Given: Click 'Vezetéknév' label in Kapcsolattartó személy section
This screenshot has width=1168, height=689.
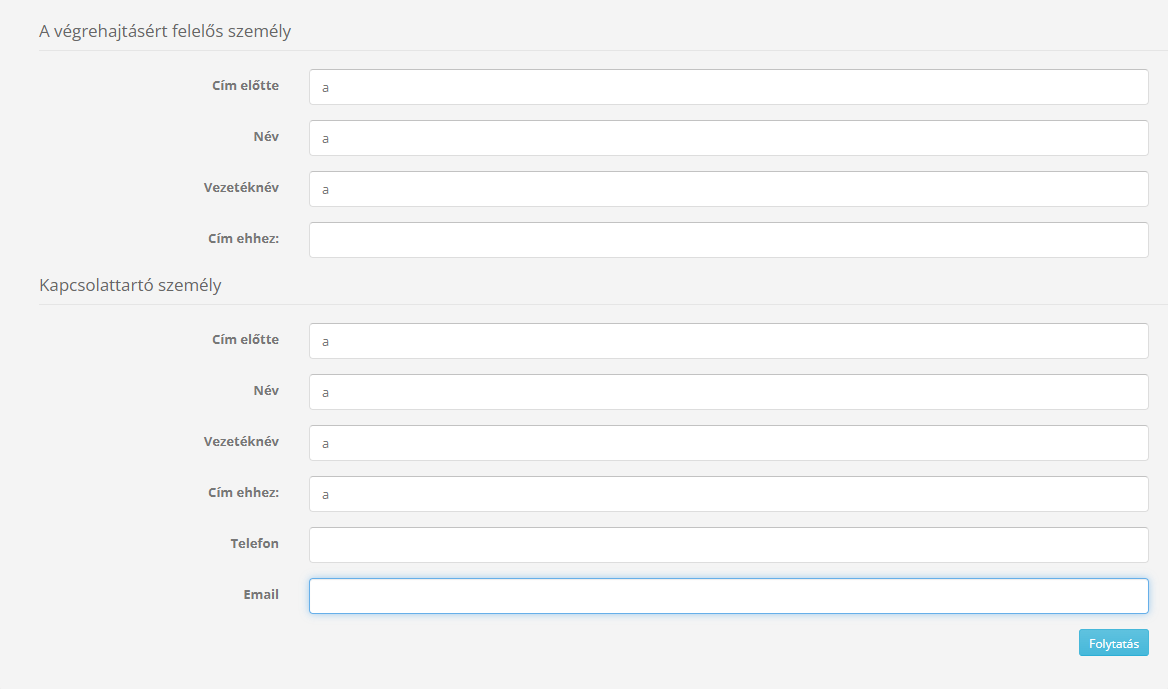Looking at the screenshot, I should (x=241, y=441).
